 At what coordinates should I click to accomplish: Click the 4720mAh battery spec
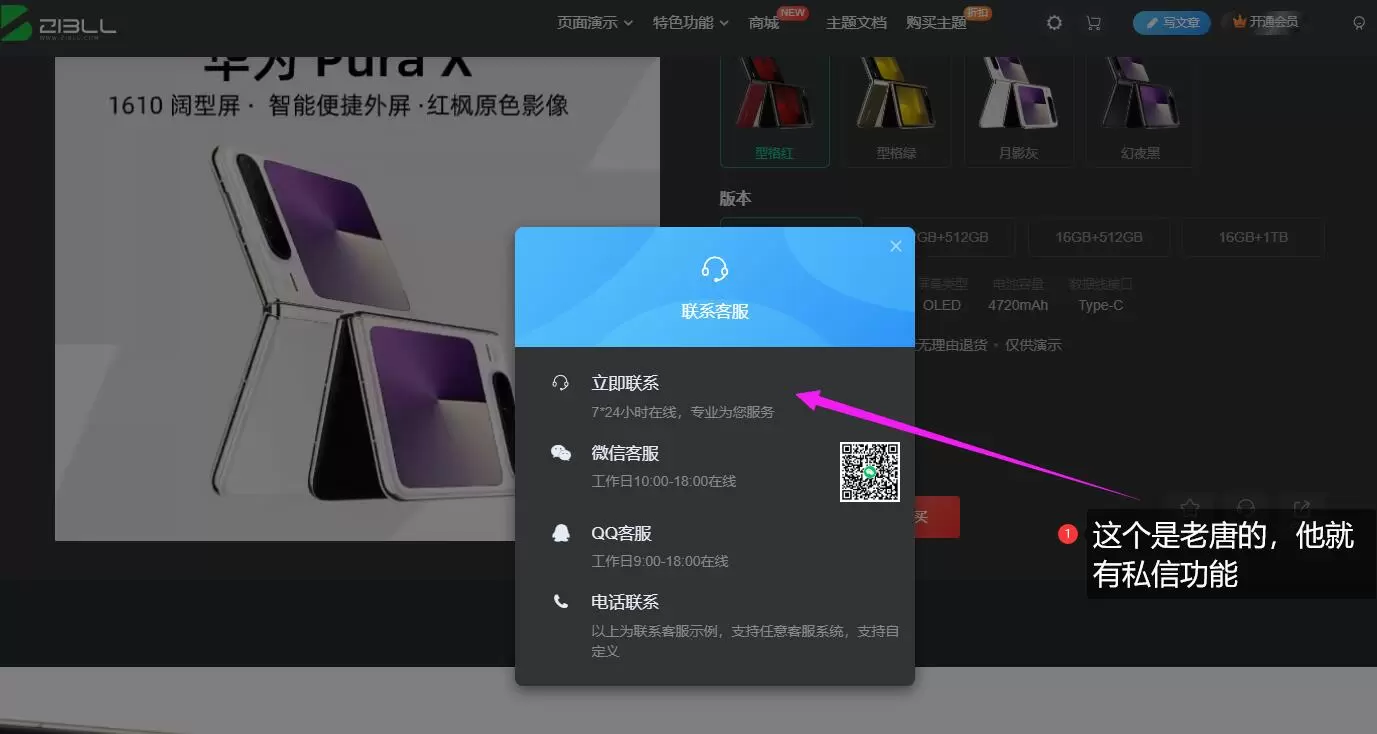(x=1018, y=305)
